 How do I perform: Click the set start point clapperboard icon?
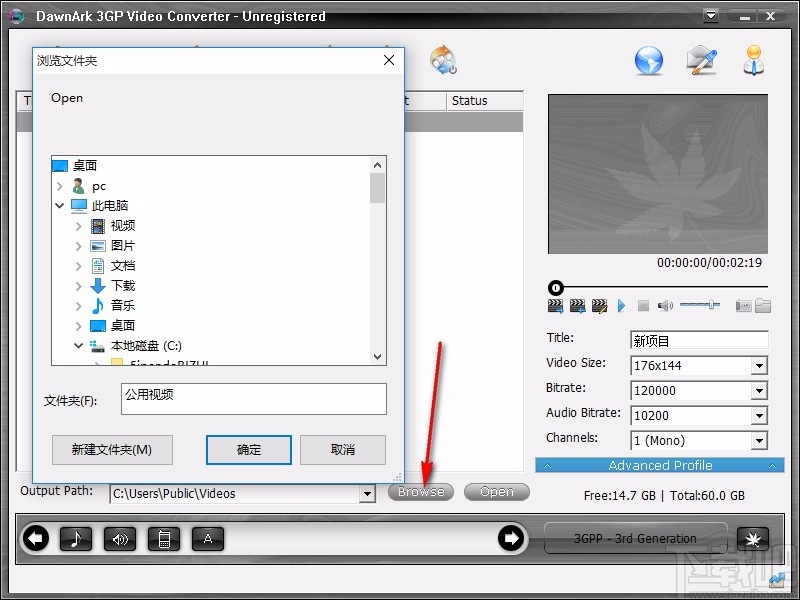[555, 305]
